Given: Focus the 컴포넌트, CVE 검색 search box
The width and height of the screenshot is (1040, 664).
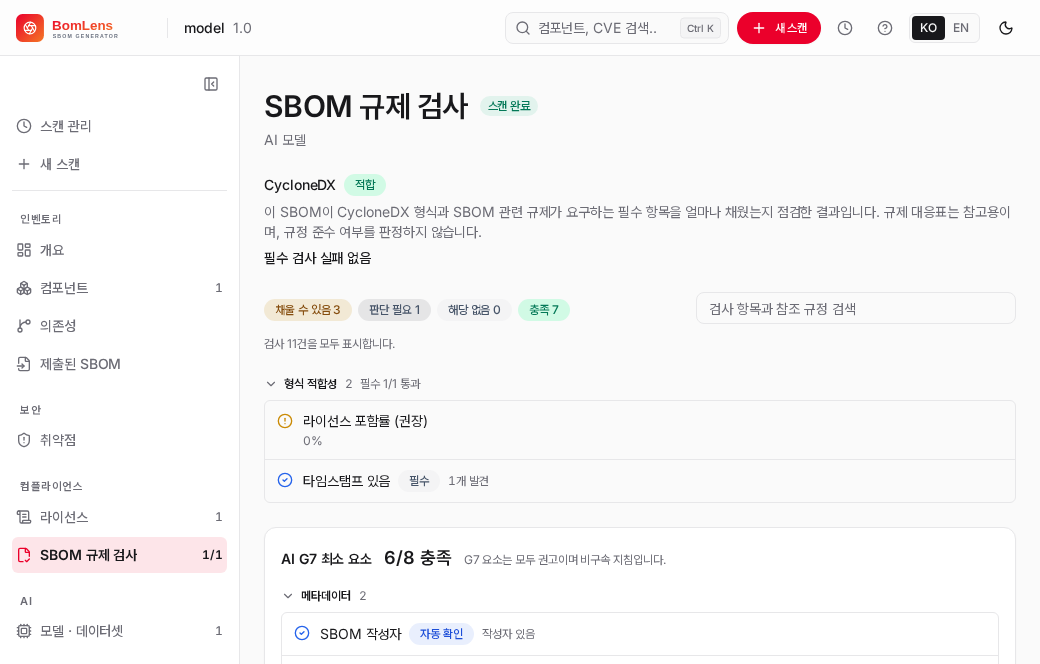Looking at the screenshot, I should (x=617, y=28).
